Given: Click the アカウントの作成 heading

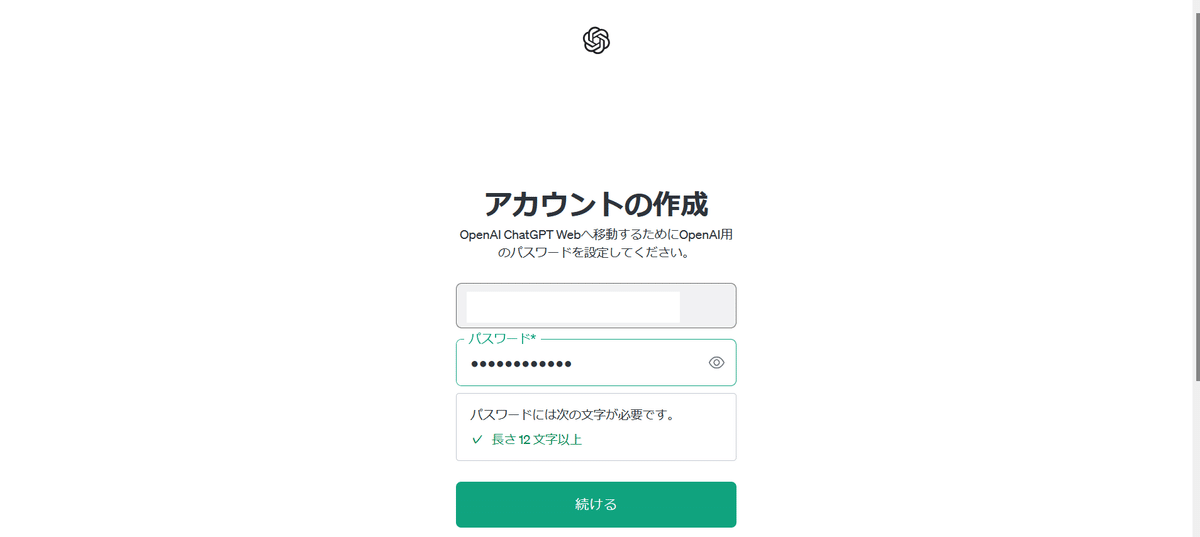Looking at the screenshot, I should click(x=596, y=204).
